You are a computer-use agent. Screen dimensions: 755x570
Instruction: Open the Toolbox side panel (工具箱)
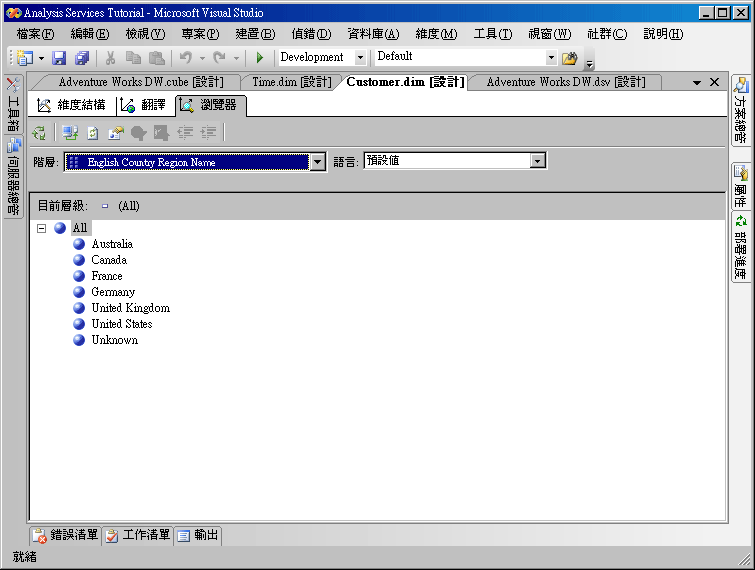[x=13, y=104]
